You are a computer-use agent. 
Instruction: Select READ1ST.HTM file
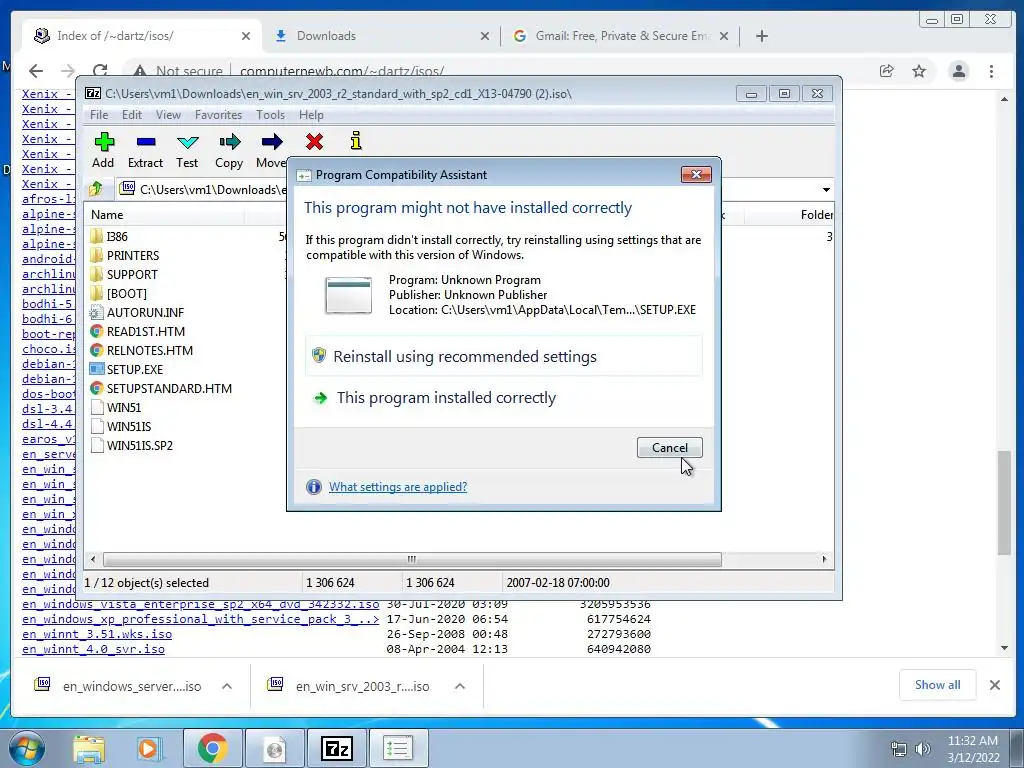(146, 331)
